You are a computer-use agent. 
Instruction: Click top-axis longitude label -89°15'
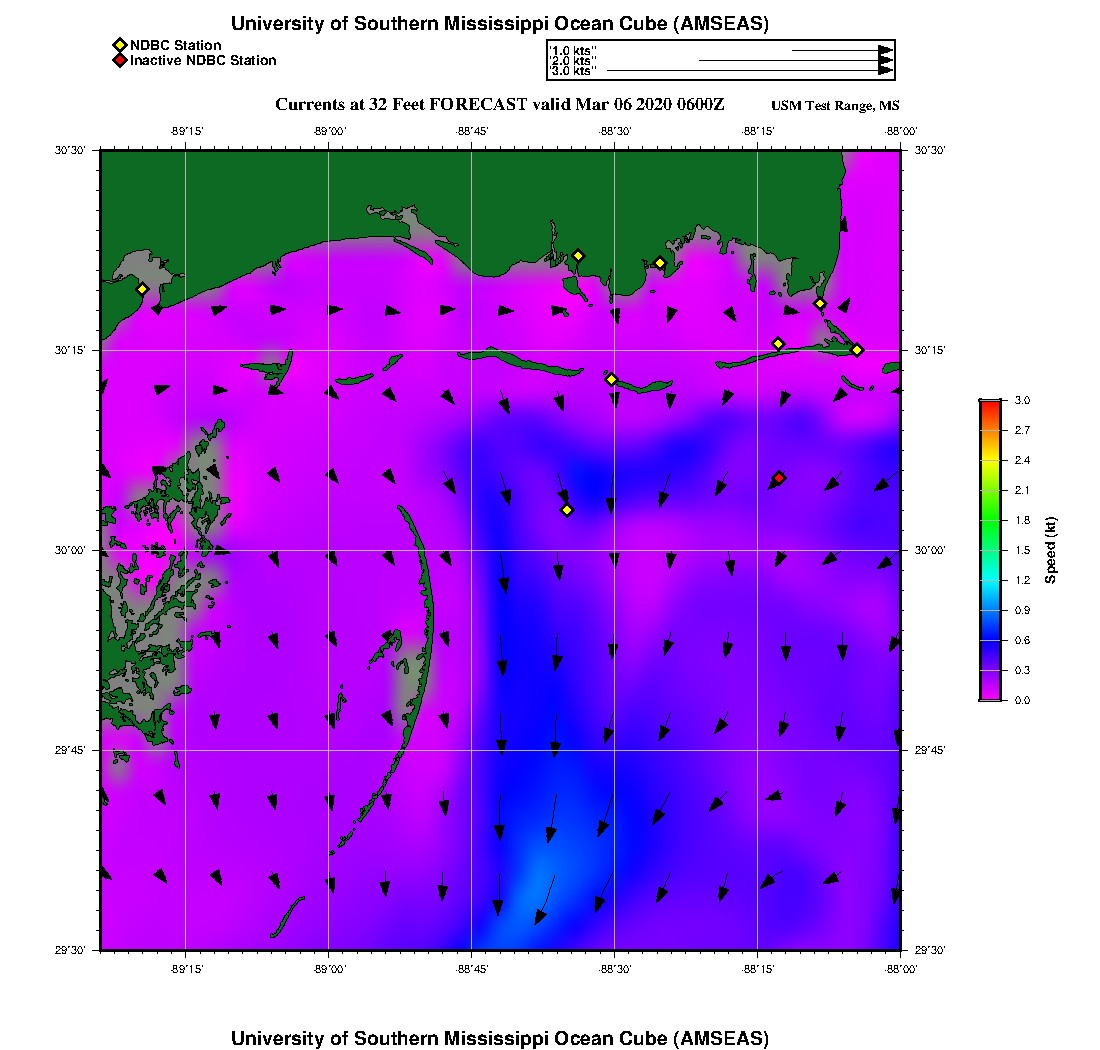tap(187, 131)
